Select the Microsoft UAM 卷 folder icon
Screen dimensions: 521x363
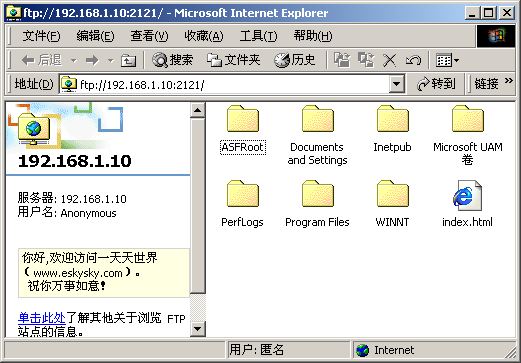coord(468,119)
